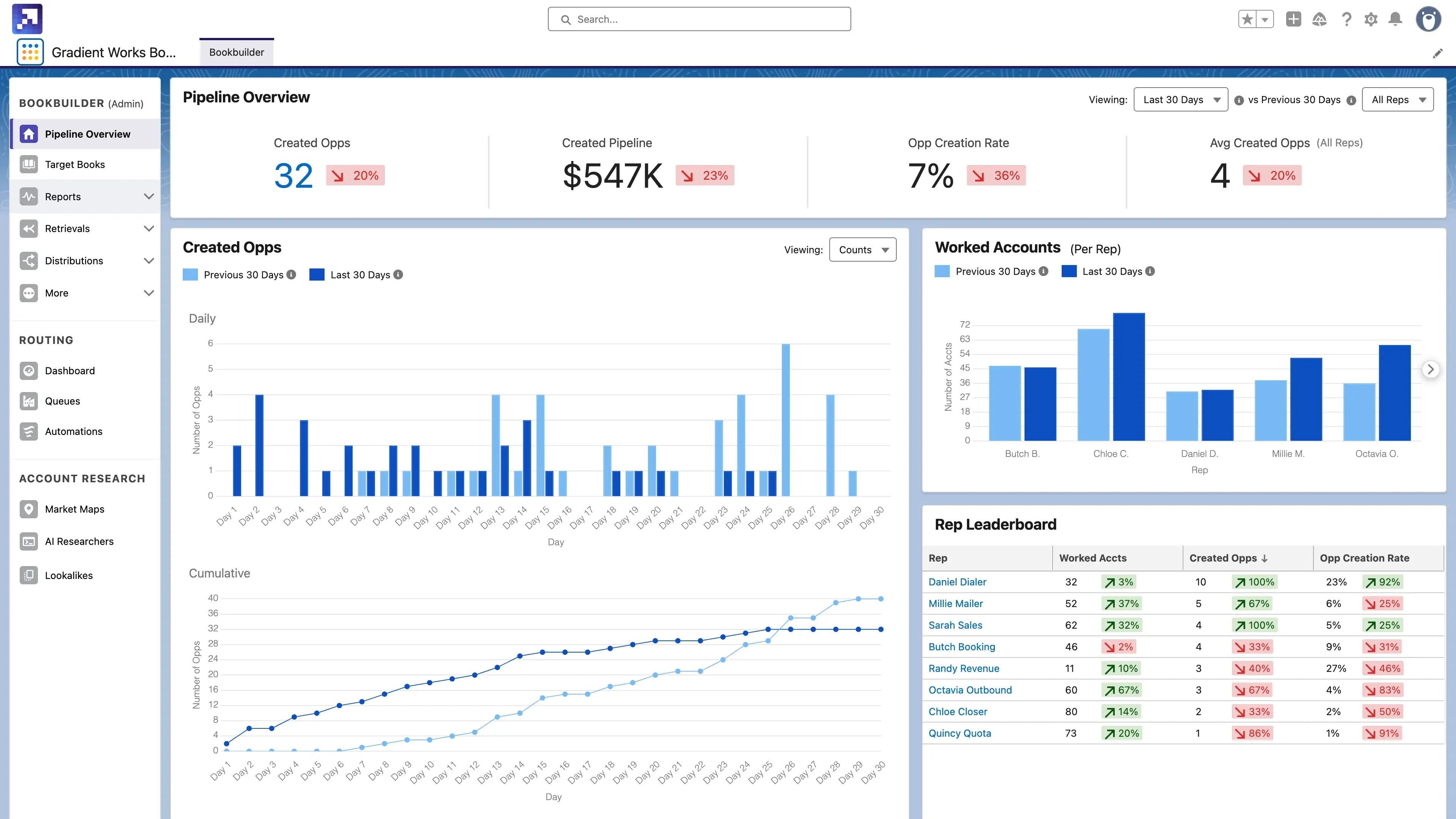Image resolution: width=1456 pixels, height=819 pixels.
Task: Click the global actions plus icon
Action: click(1293, 19)
